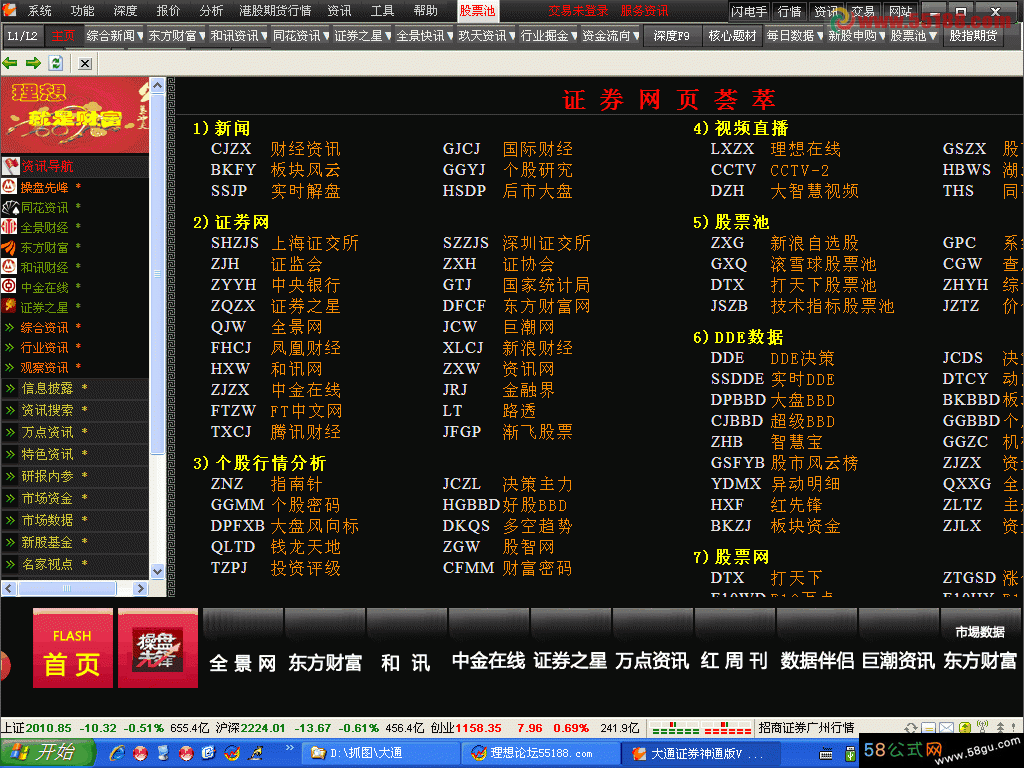
Task: Click the 全景财经 sidebar icon
Action: [x=9, y=227]
